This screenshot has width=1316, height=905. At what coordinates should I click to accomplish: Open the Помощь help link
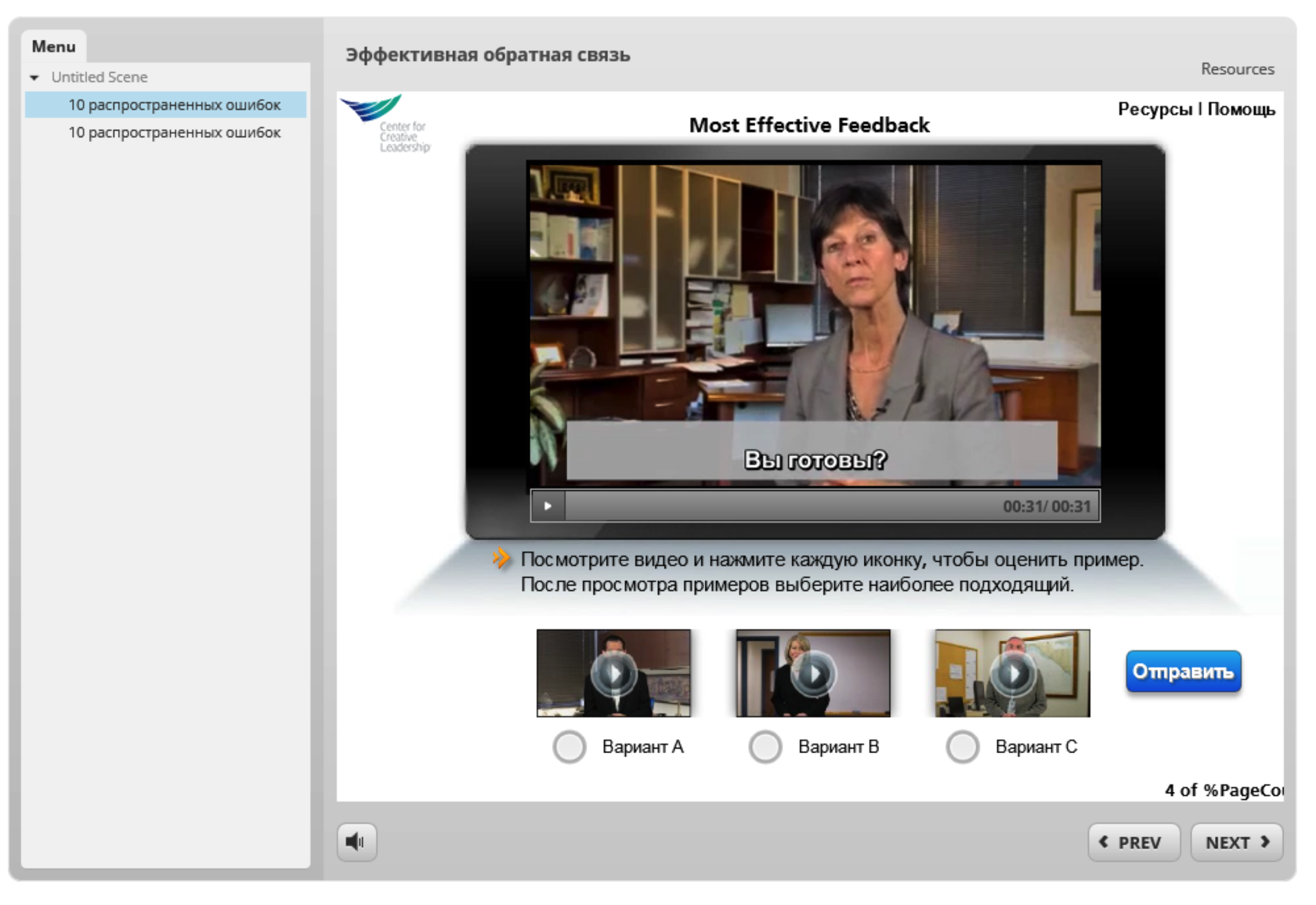click(x=1241, y=109)
